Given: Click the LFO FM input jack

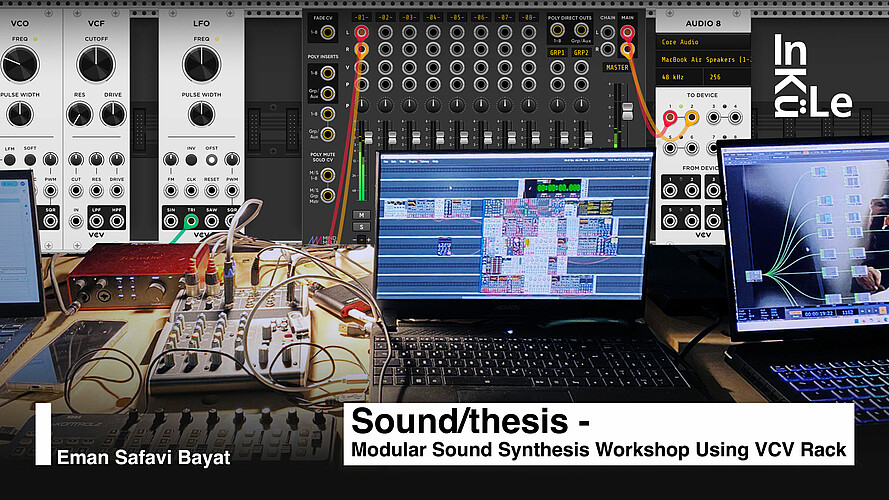Looking at the screenshot, I should click(171, 191).
